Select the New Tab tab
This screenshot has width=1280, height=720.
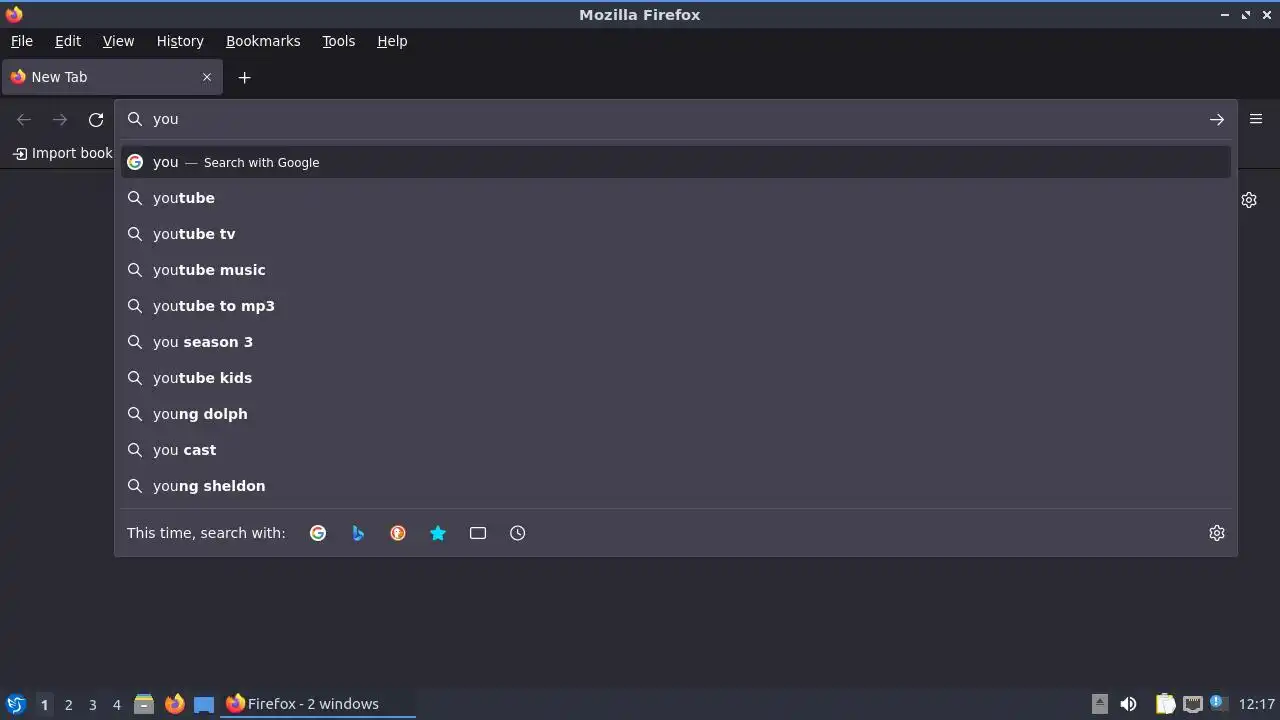tap(111, 77)
